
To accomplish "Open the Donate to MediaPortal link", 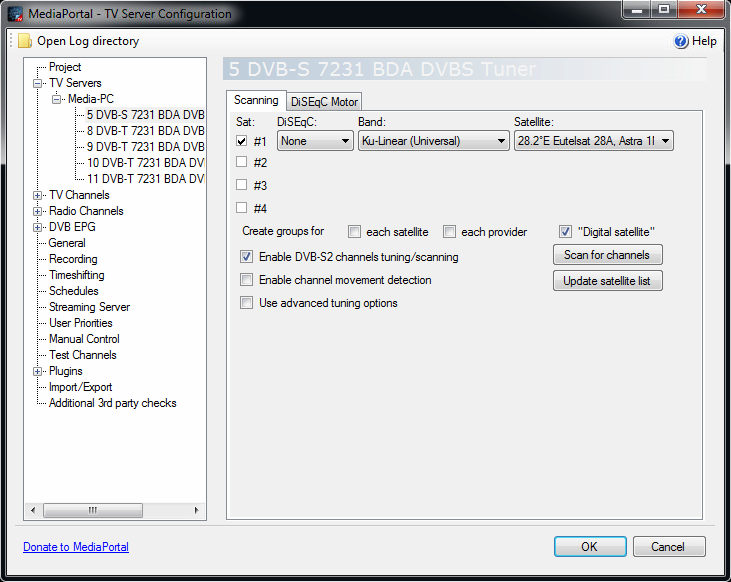I will point(76,547).
